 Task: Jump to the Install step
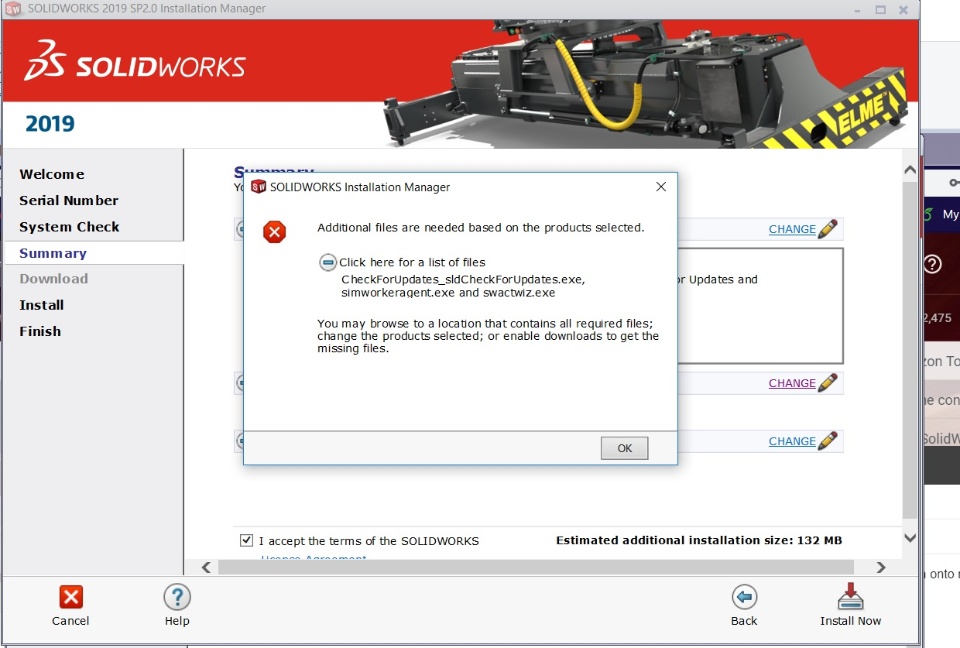(x=42, y=305)
